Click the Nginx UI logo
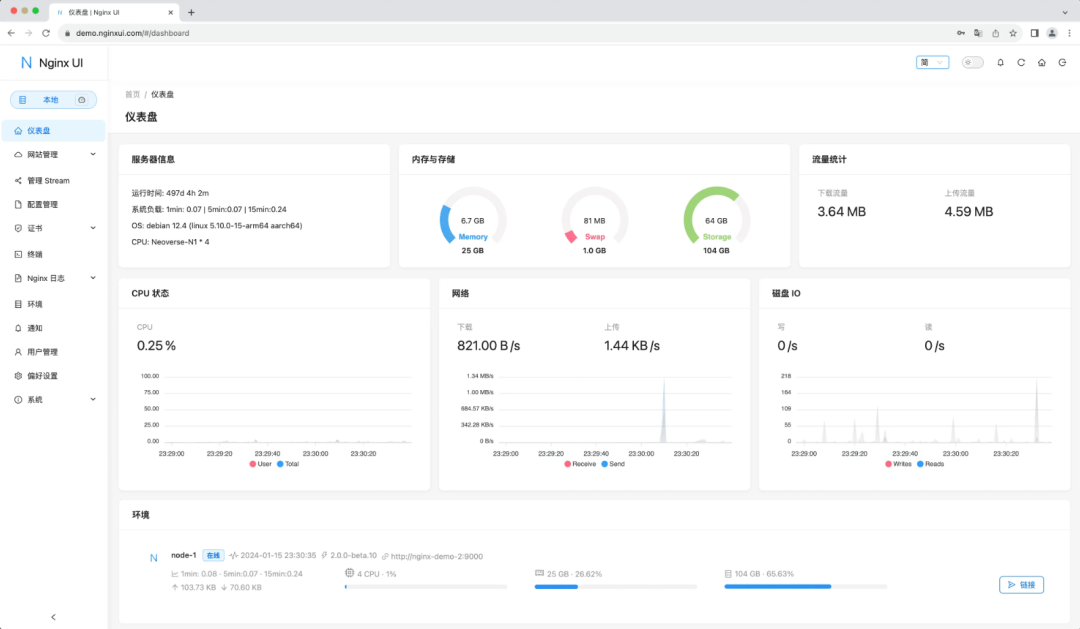The image size is (1080, 629). (52, 63)
